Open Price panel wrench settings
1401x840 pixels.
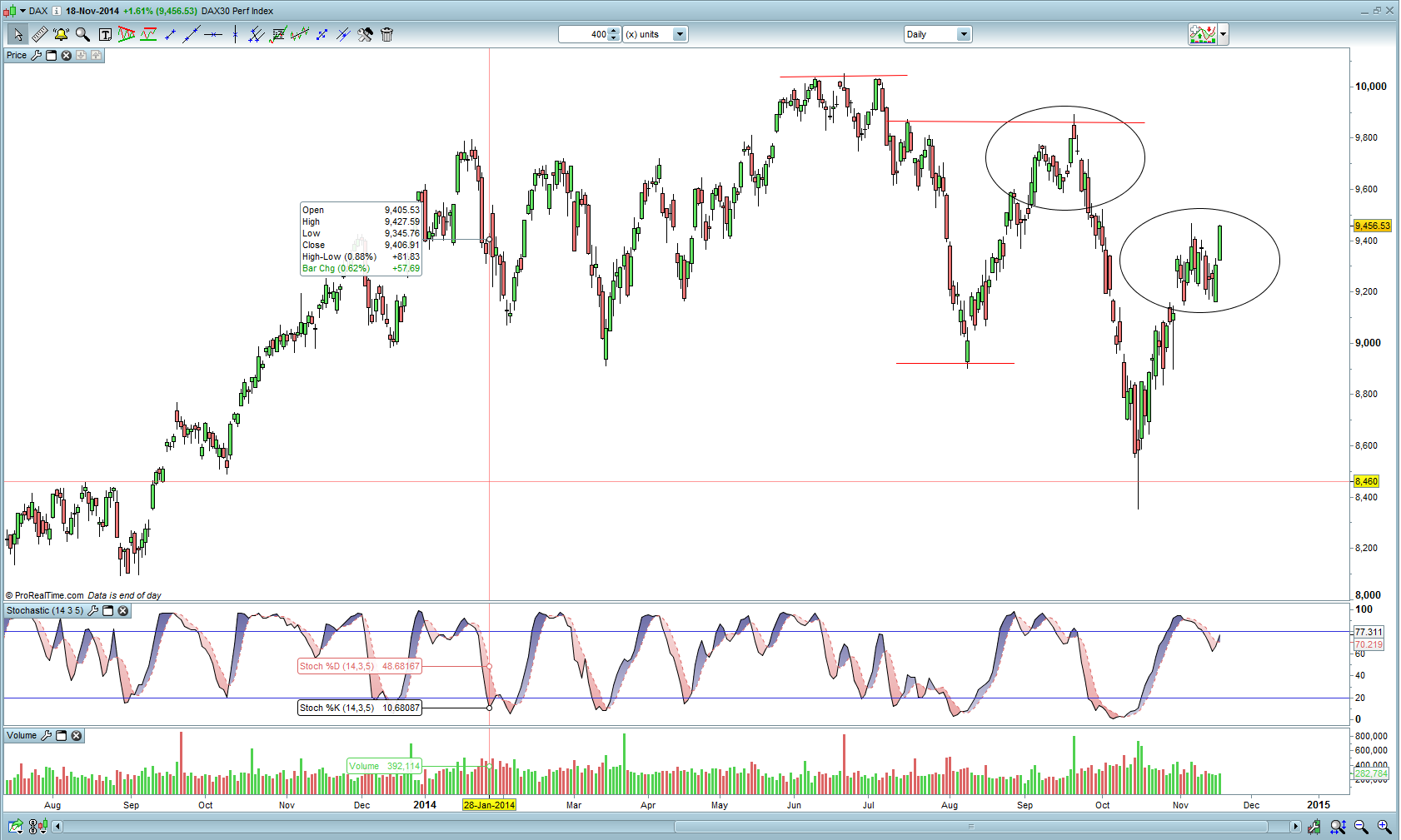(36, 55)
